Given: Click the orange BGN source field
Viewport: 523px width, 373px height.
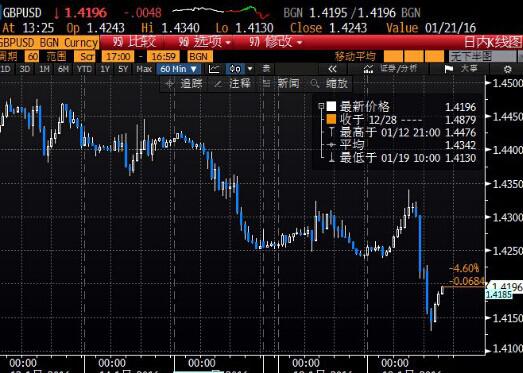Looking at the screenshot, I should (199, 56).
